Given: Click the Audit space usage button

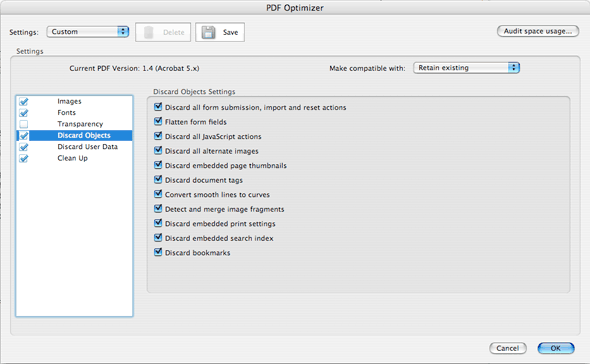Looking at the screenshot, I should click(x=538, y=31).
